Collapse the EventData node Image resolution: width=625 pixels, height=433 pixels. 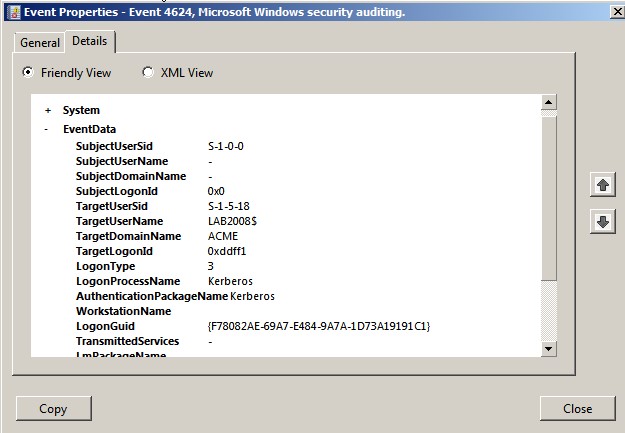(x=47, y=130)
